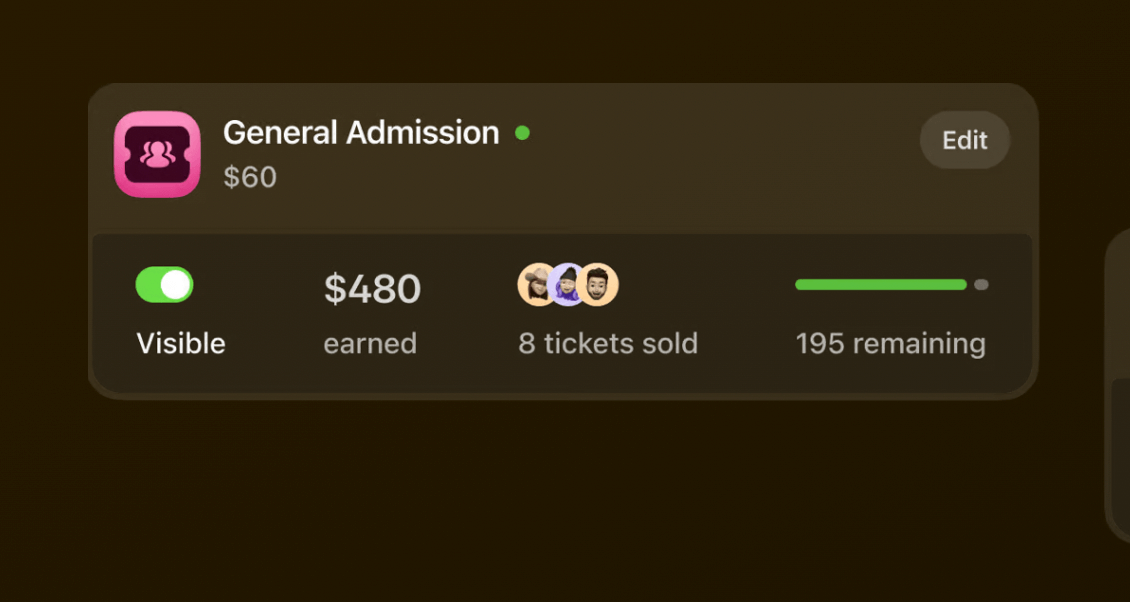Open the "General Admission" ticket title

(x=361, y=133)
